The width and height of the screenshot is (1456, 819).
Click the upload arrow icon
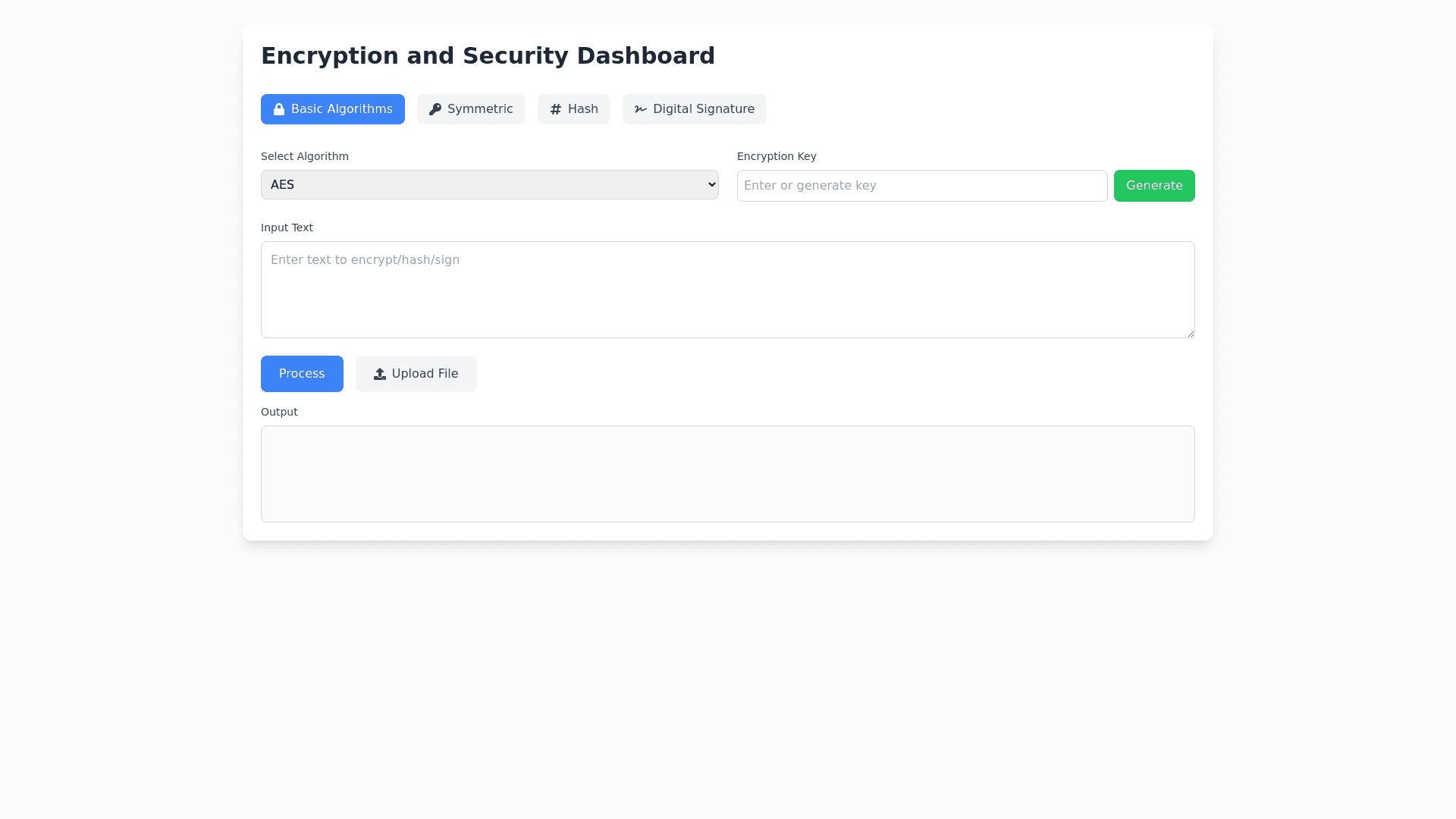380,374
